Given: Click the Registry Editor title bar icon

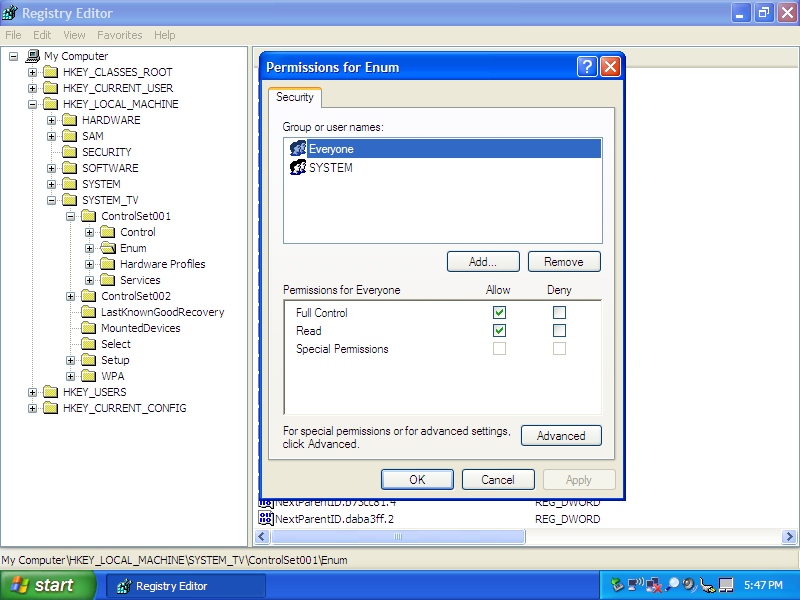Looking at the screenshot, I should coord(10,13).
